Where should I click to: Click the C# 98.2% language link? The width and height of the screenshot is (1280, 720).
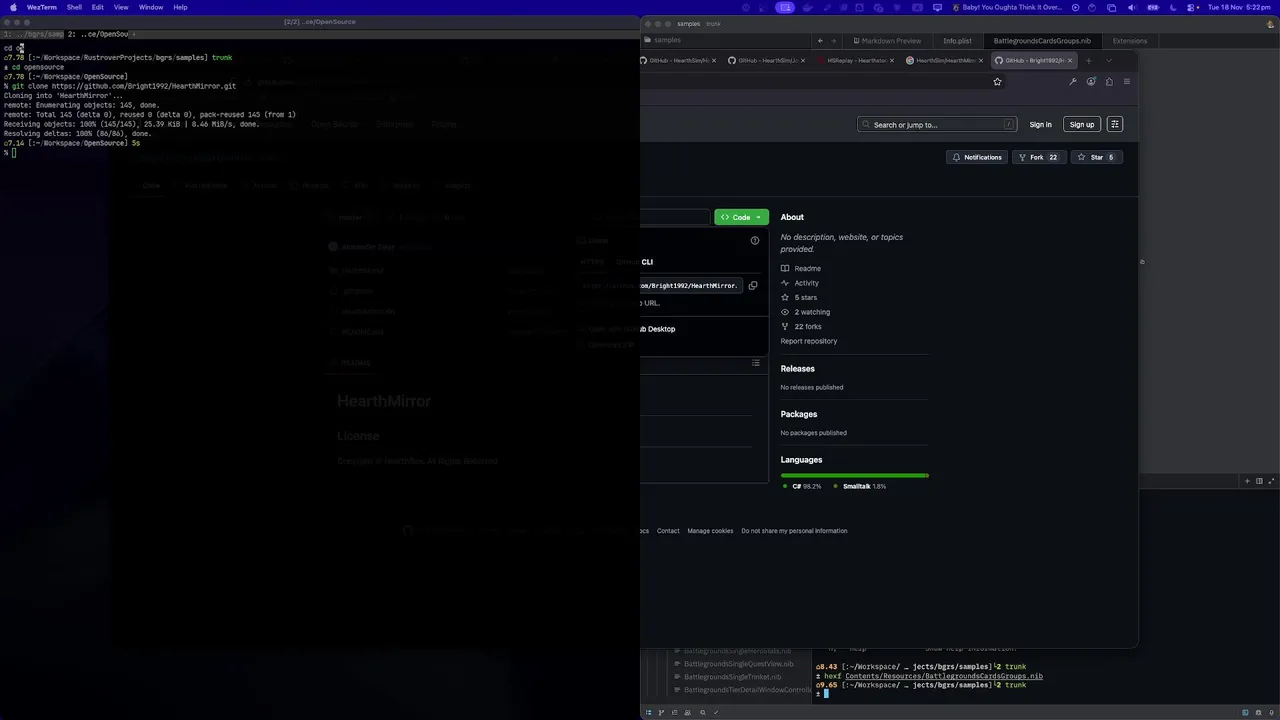pyautogui.click(x=802, y=486)
